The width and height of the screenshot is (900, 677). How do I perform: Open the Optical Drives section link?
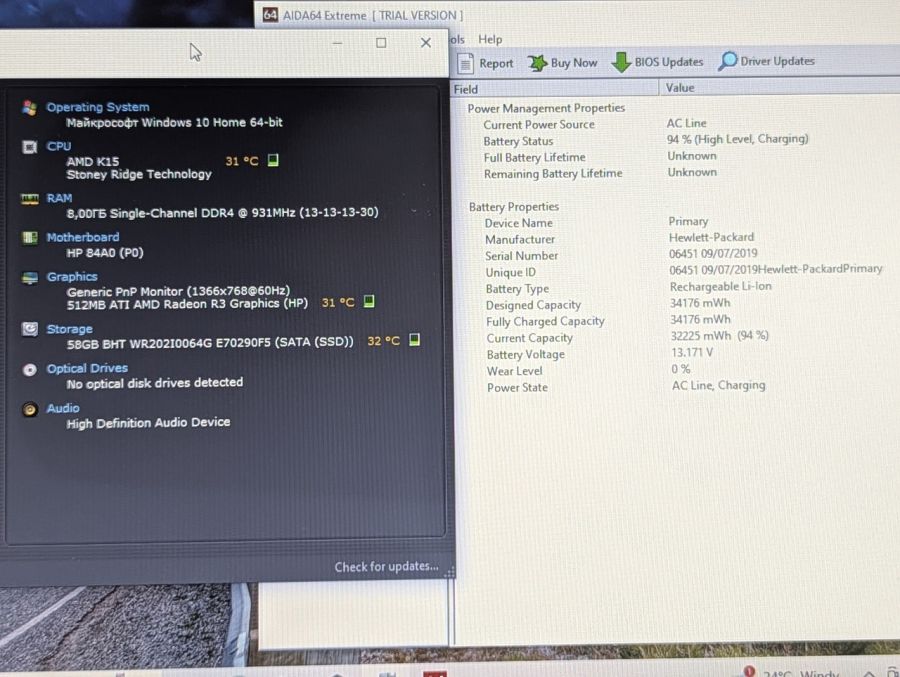[87, 369]
